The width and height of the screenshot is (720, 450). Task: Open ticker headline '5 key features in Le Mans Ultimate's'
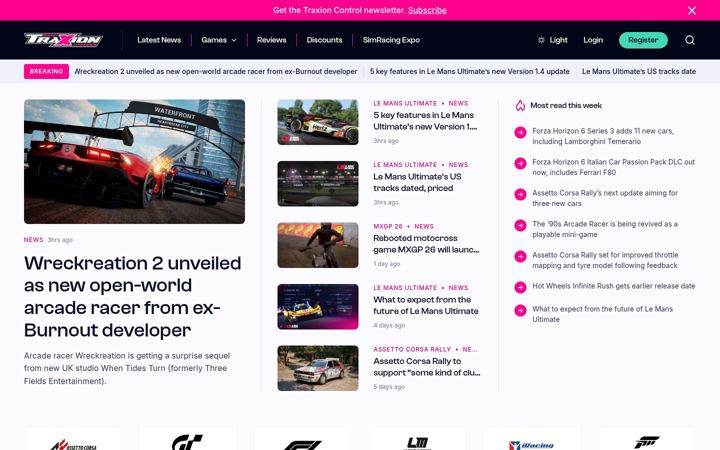[x=469, y=71]
